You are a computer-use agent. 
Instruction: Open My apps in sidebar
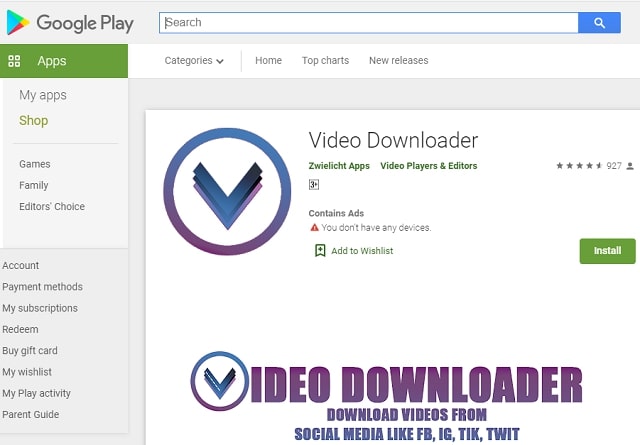click(x=43, y=95)
